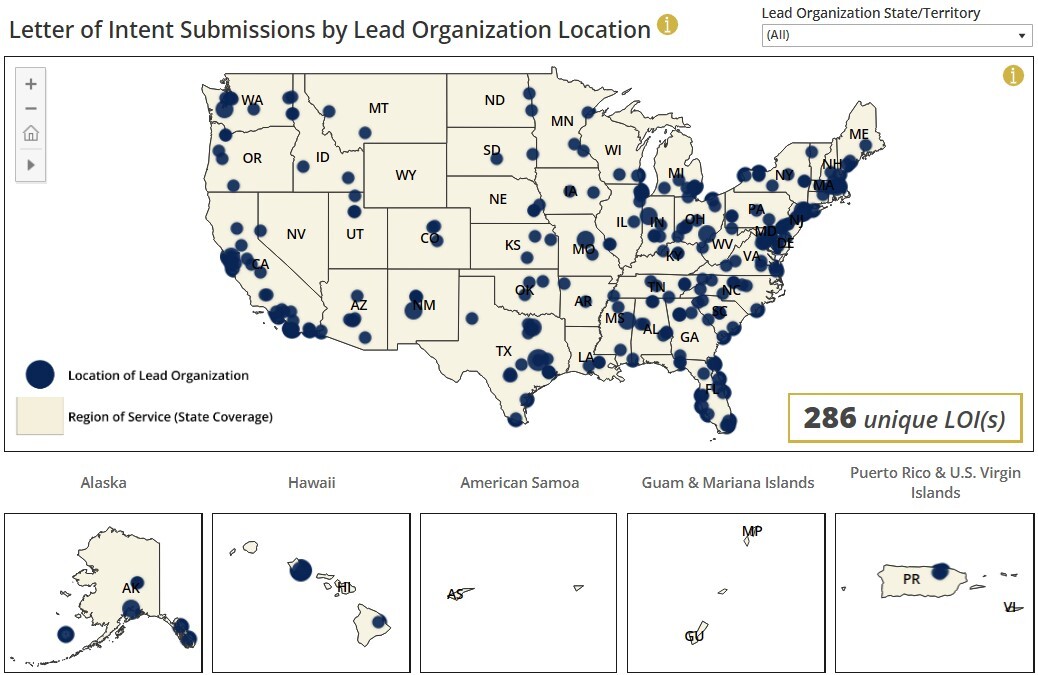Click the TX state region on the map
This screenshot has width=1038, height=675.
(505, 350)
